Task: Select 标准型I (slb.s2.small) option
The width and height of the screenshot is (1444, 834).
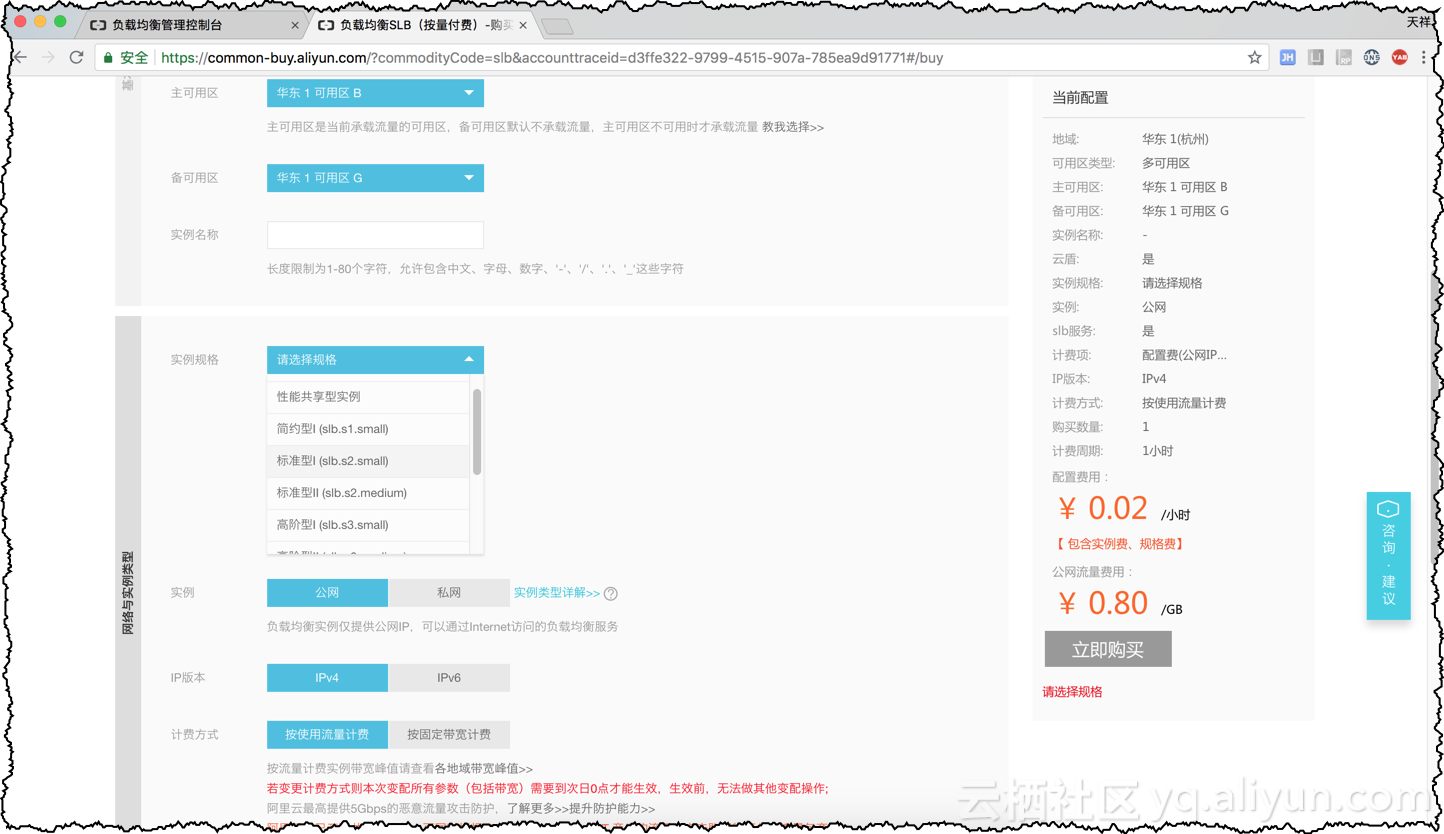Action: pos(368,461)
